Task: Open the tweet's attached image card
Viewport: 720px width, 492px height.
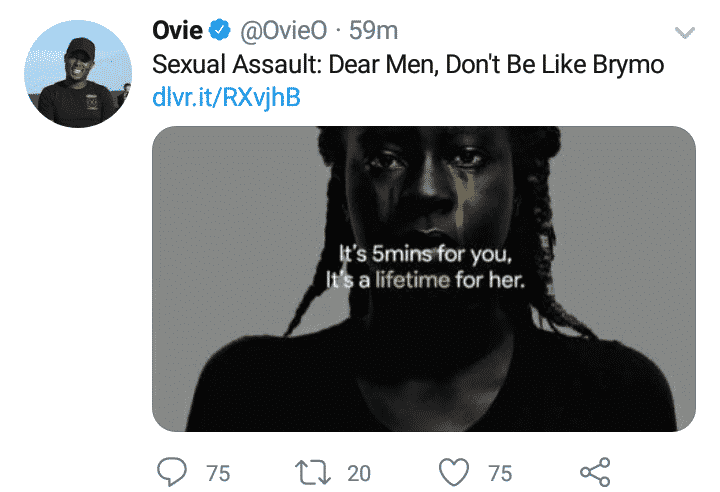Action: tap(423, 278)
